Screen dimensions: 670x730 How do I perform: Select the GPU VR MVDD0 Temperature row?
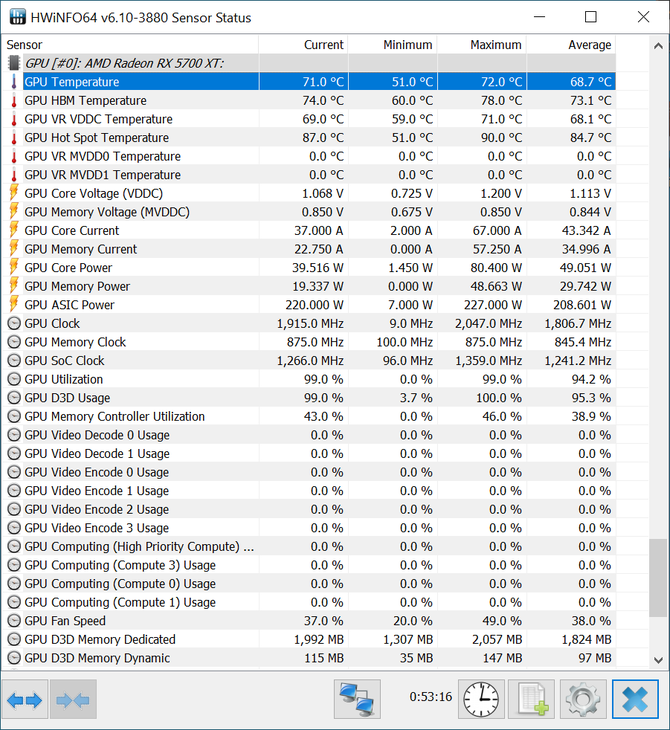pyautogui.click(x=309, y=156)
